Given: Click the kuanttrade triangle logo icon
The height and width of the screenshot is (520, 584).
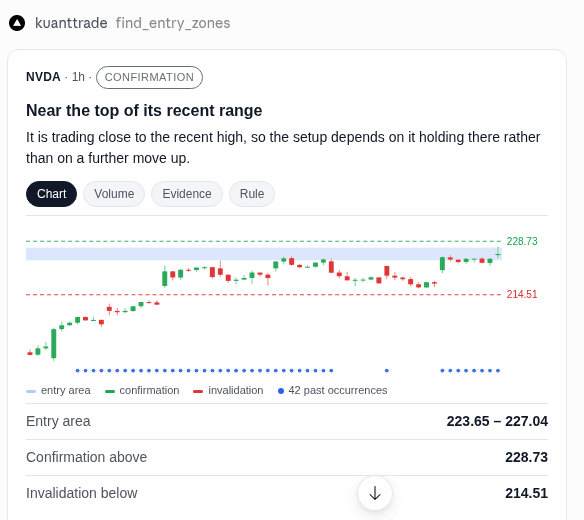Looking at the screenshot, I should click(17, 23).
